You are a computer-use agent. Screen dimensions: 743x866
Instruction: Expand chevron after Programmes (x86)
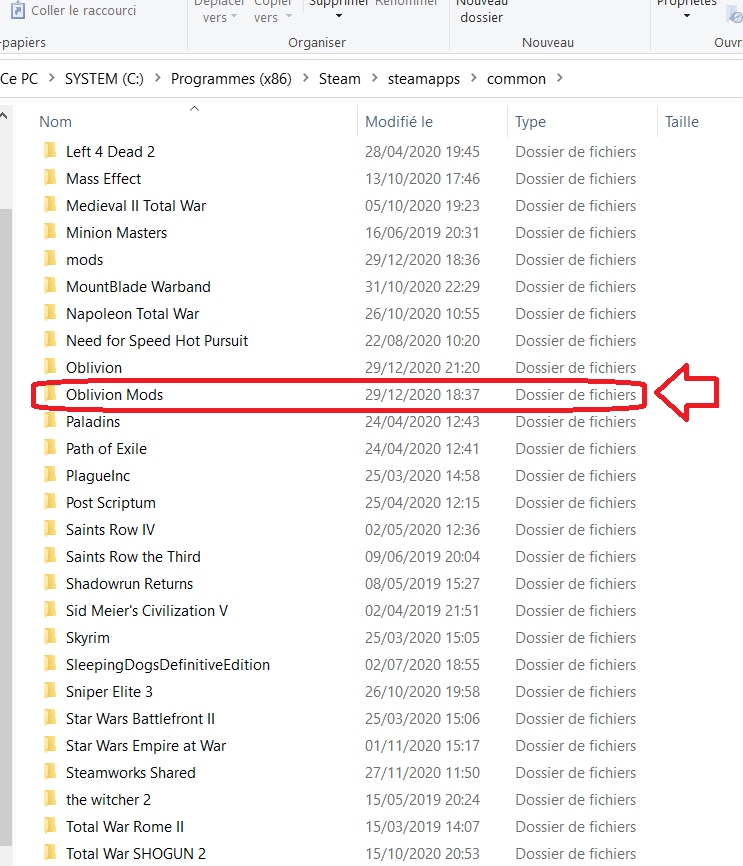pos(305,78)
